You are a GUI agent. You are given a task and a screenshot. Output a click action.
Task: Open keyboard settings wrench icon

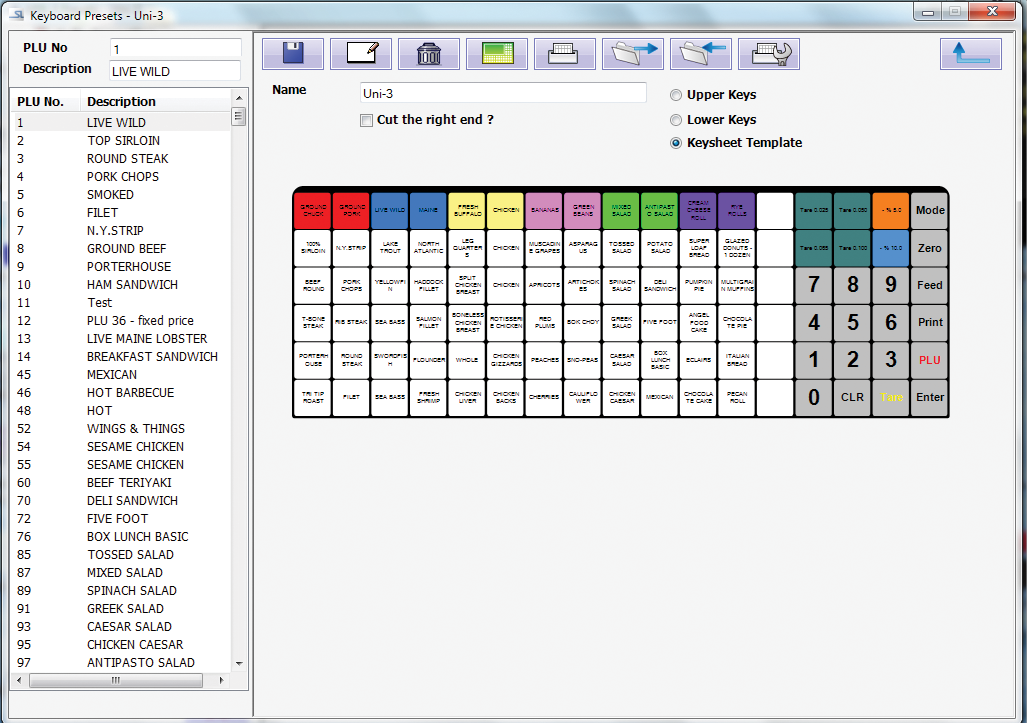pyautogui.click(x=769, y=54)
